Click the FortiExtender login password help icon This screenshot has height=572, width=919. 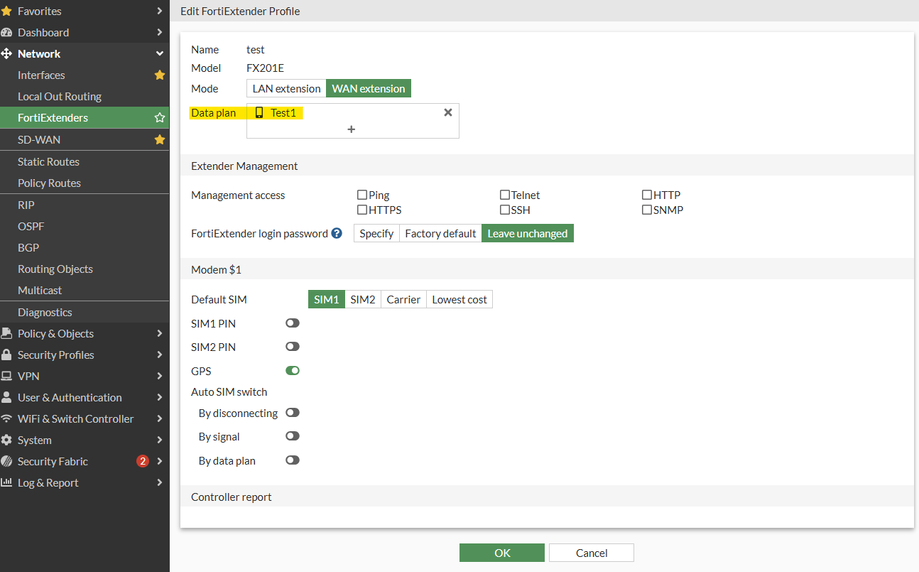(x=336, y=233)
